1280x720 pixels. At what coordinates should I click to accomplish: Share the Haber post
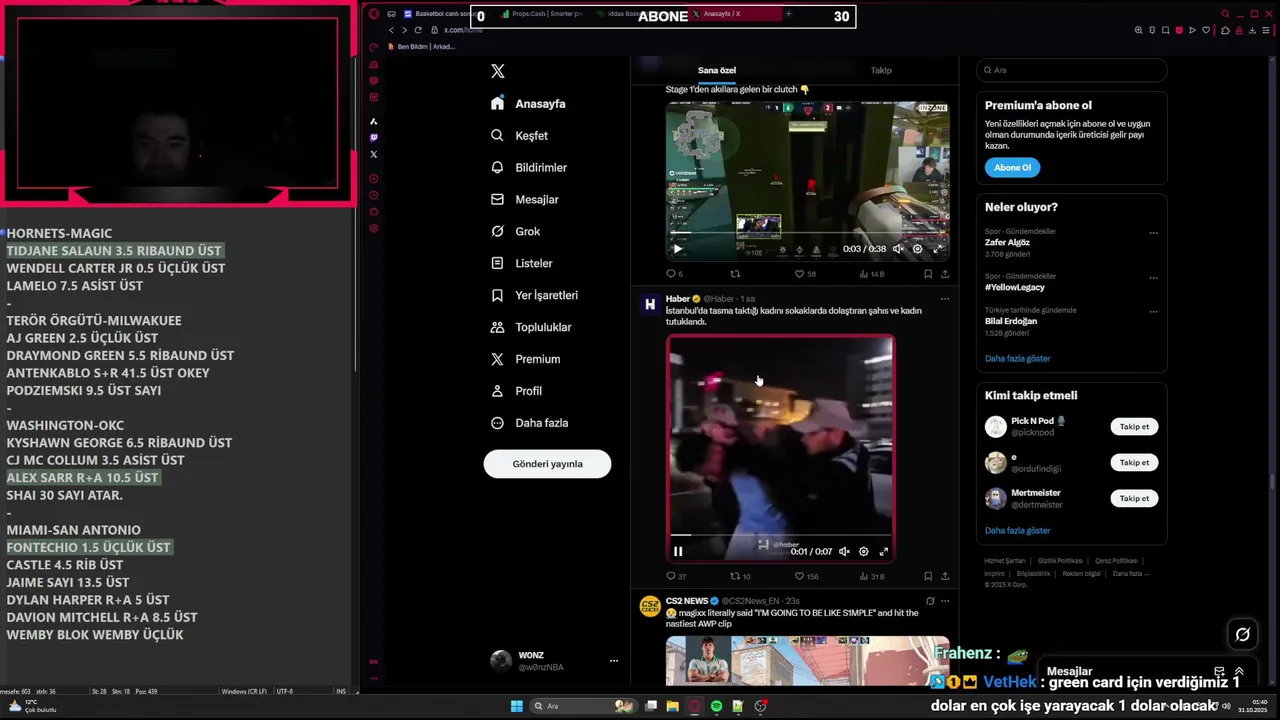pos(945,576)
